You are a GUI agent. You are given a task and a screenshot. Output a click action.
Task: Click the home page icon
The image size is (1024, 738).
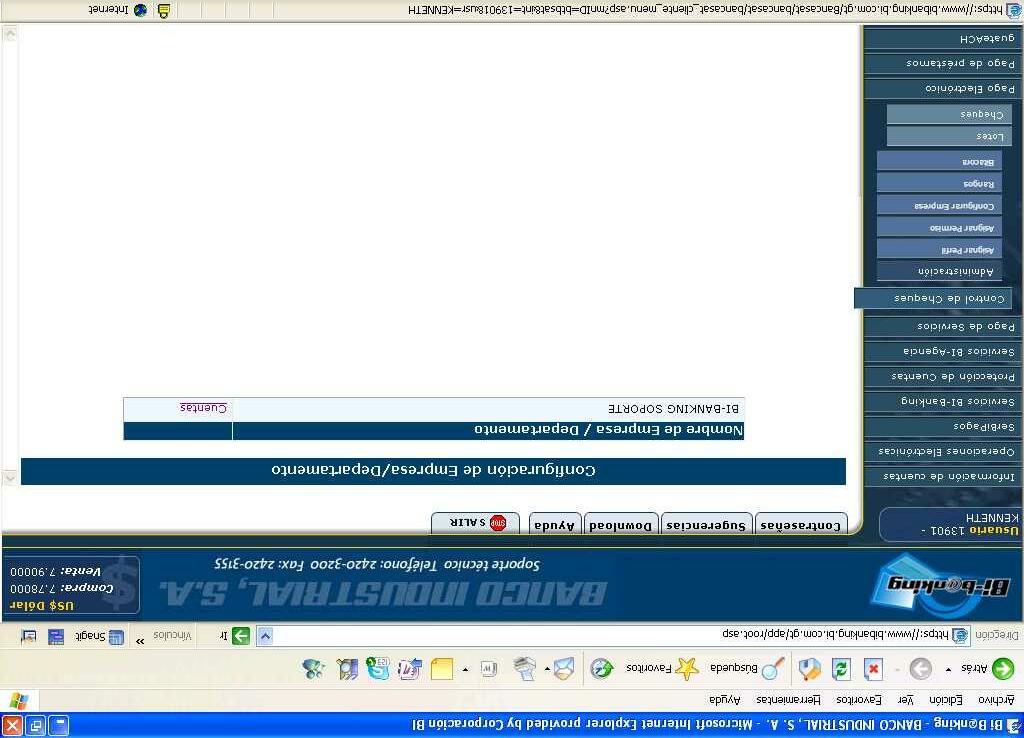click(x=810, y=669)
